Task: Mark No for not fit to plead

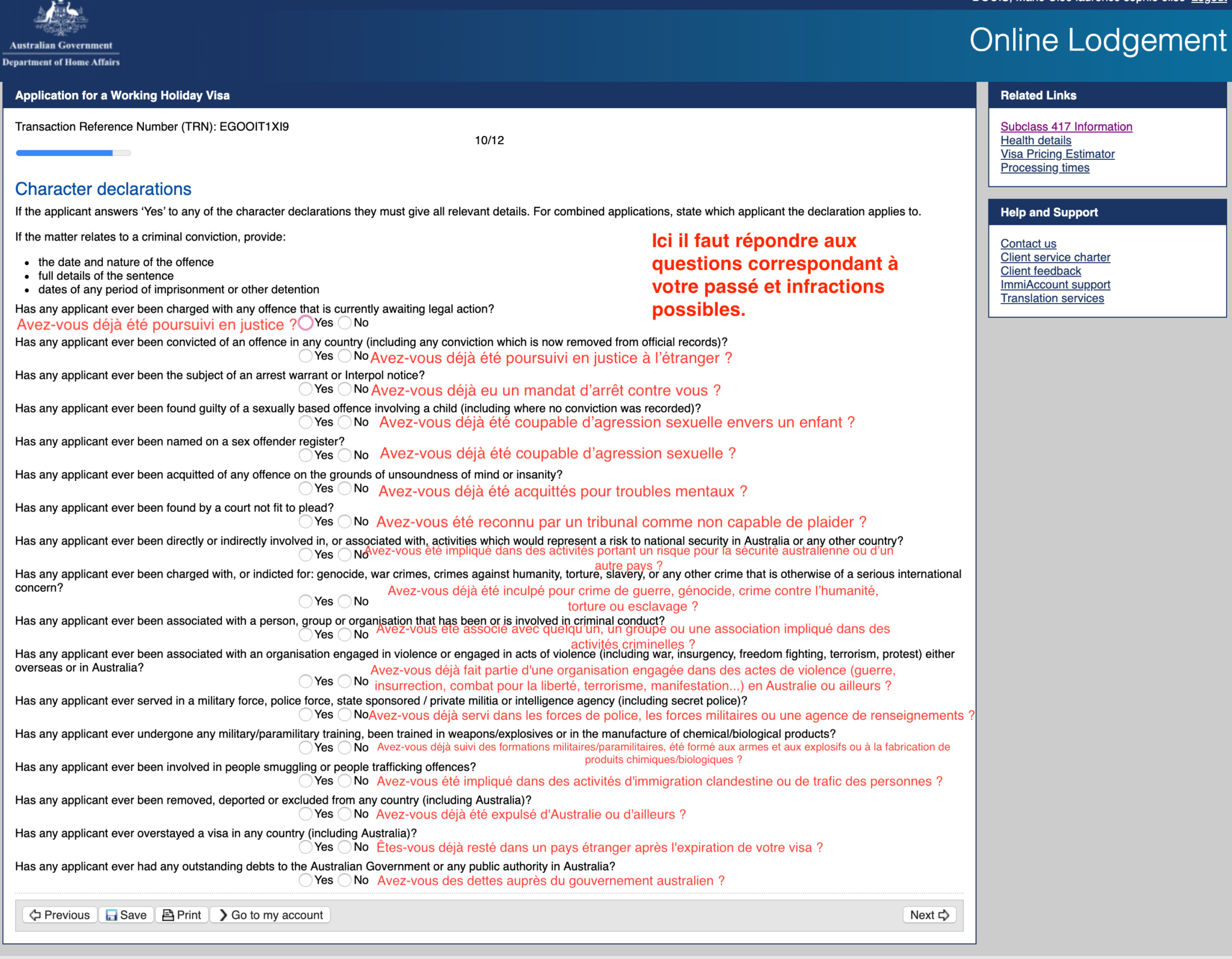Action: pyautogui.click(x=345, y=521)
